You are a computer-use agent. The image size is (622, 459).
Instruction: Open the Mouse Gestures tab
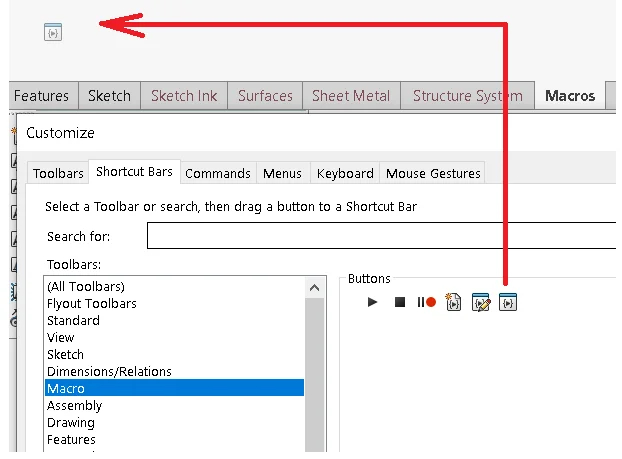point(433,173)
